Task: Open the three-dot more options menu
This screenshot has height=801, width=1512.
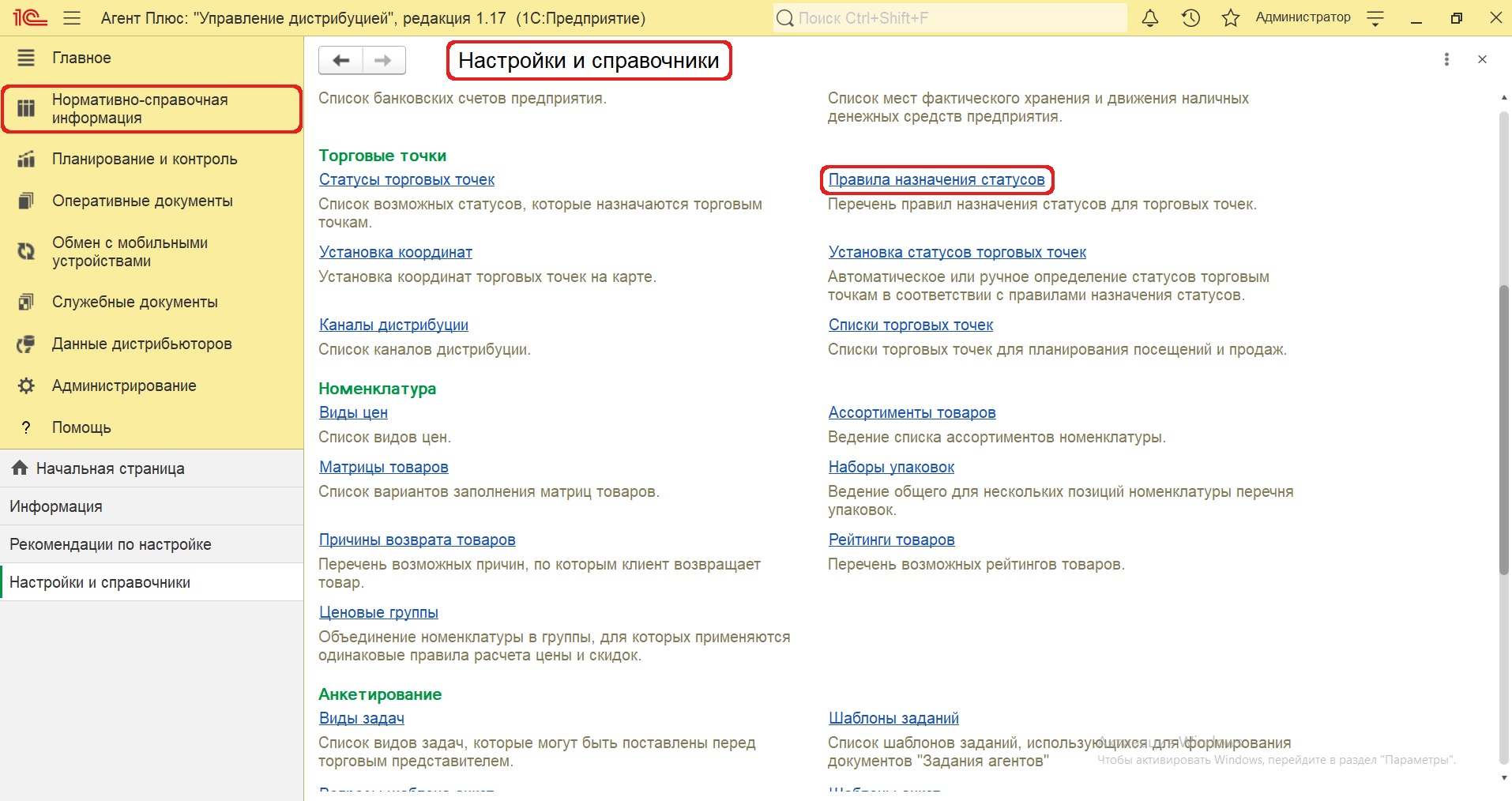Action: [1446, 59]
